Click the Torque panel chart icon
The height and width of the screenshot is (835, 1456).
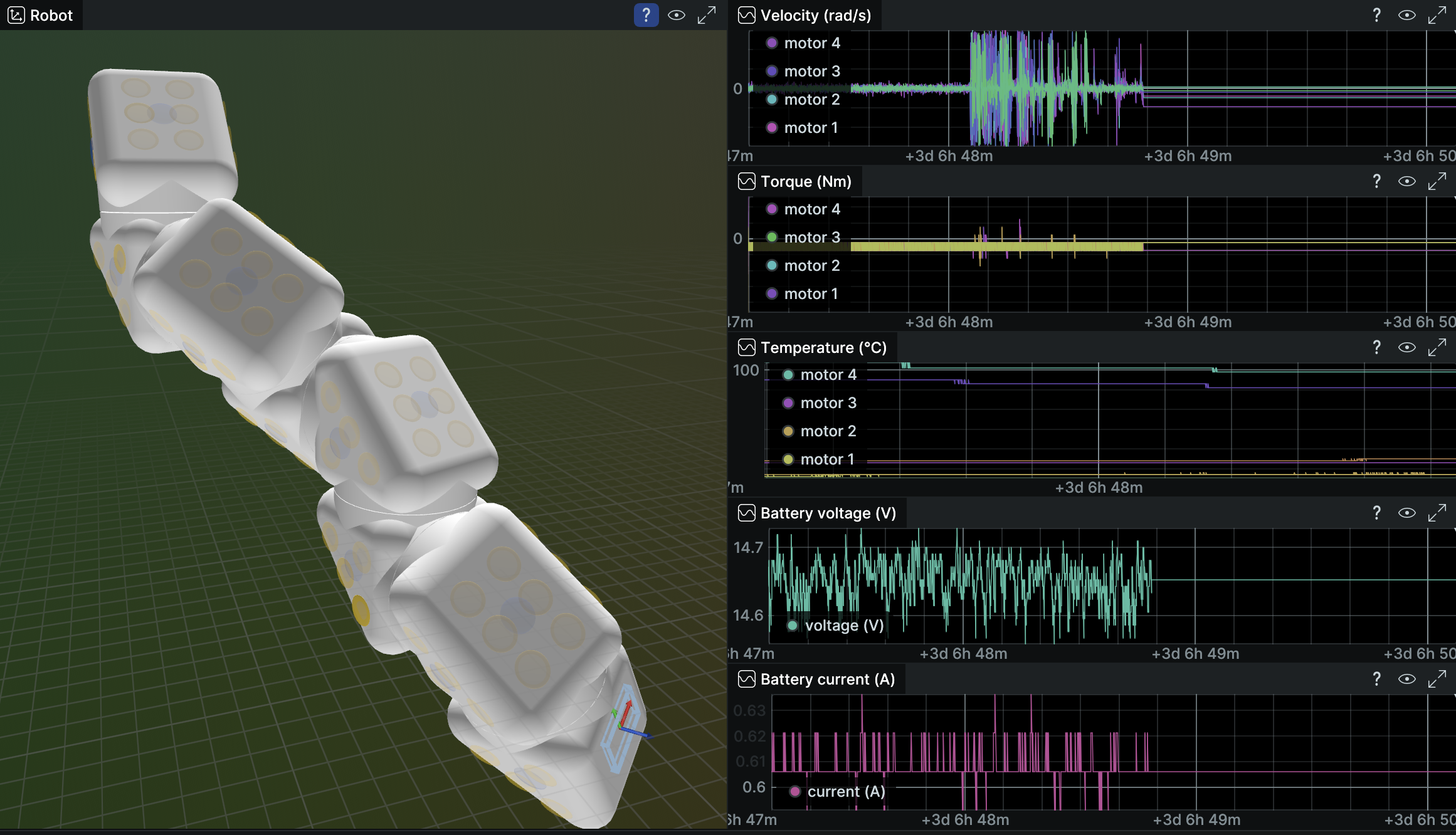[746, 181]
